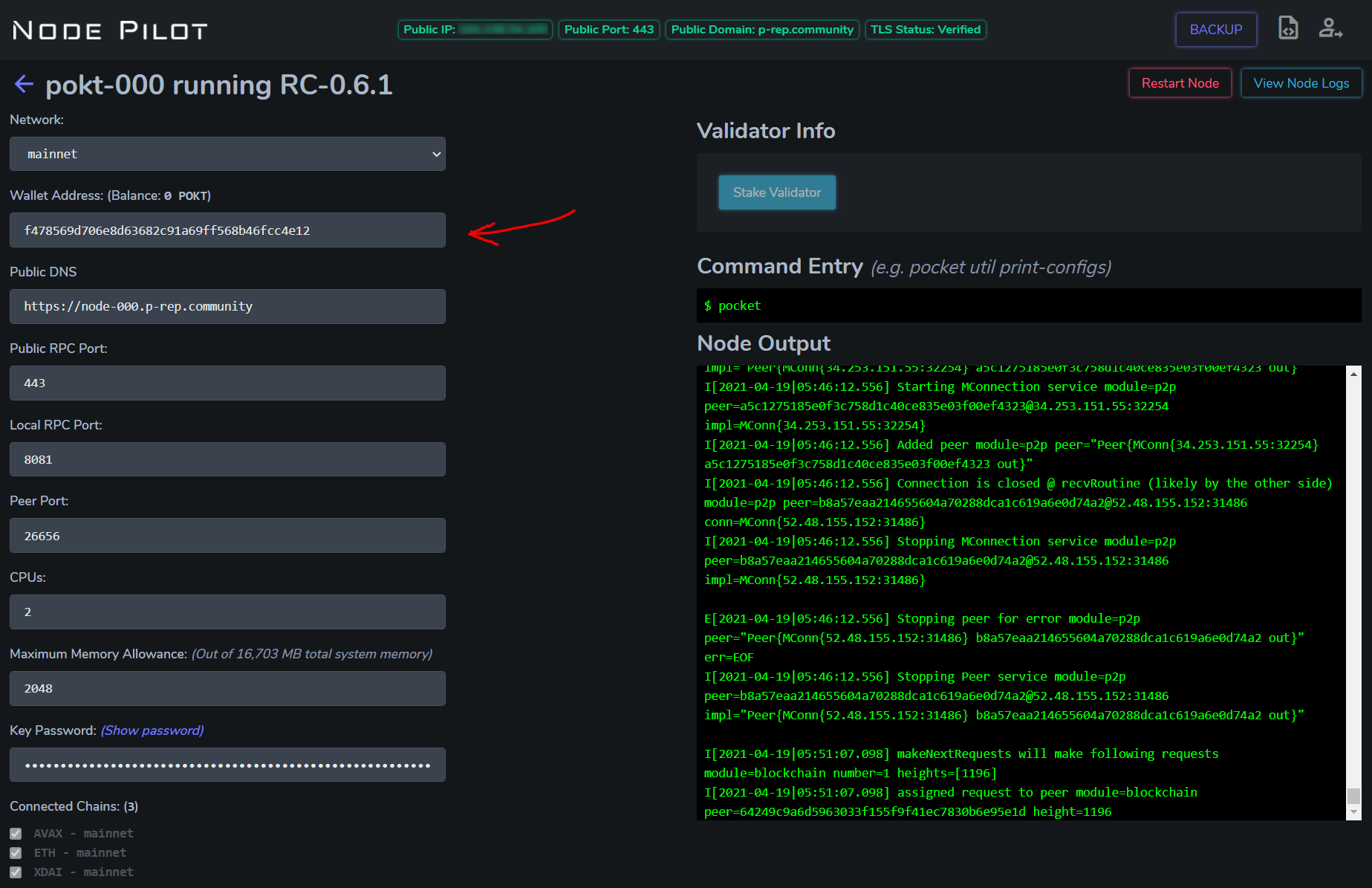Viewport: 1372px width, 888px height.
Task: Click the Public Port: 443 badge
Action: [x=609, y=30]
